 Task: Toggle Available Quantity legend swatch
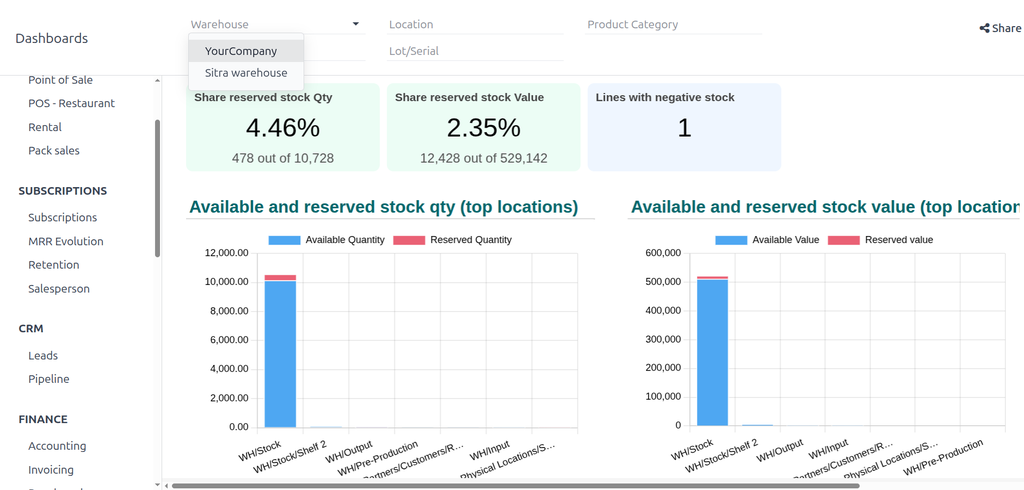pos(284,240)
